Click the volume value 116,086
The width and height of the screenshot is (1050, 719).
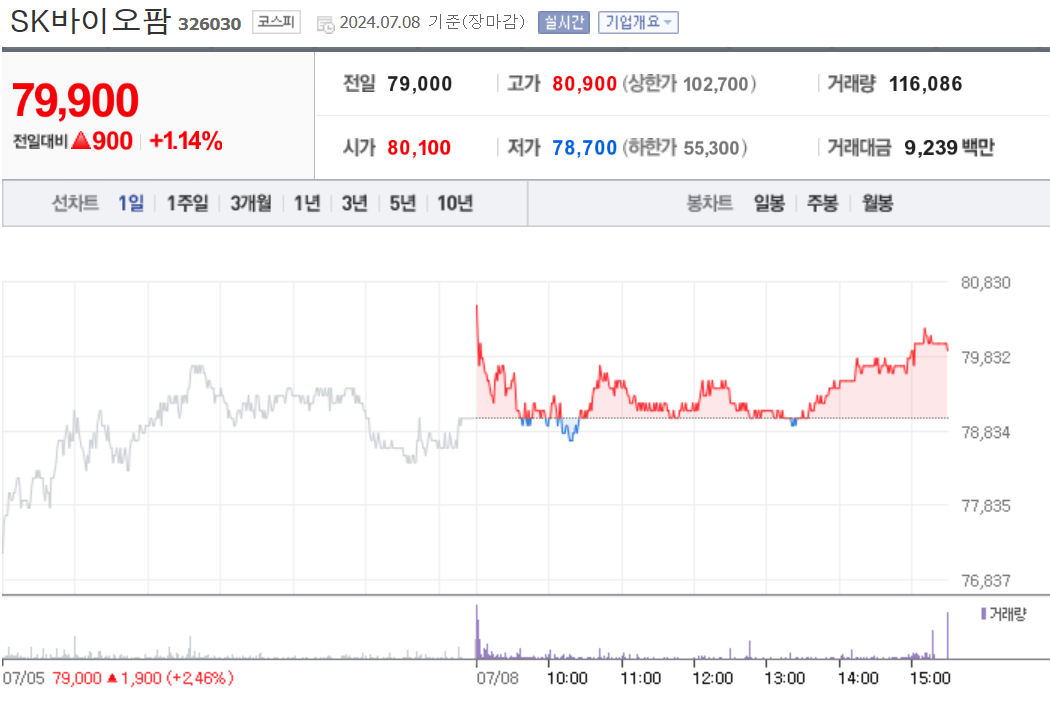coord(925,84)
